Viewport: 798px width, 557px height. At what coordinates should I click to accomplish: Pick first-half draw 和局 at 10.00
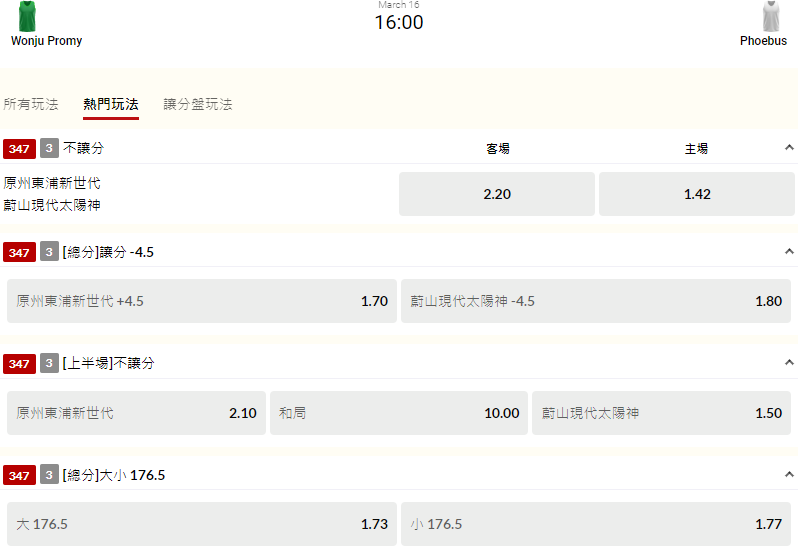pos(399,413)
